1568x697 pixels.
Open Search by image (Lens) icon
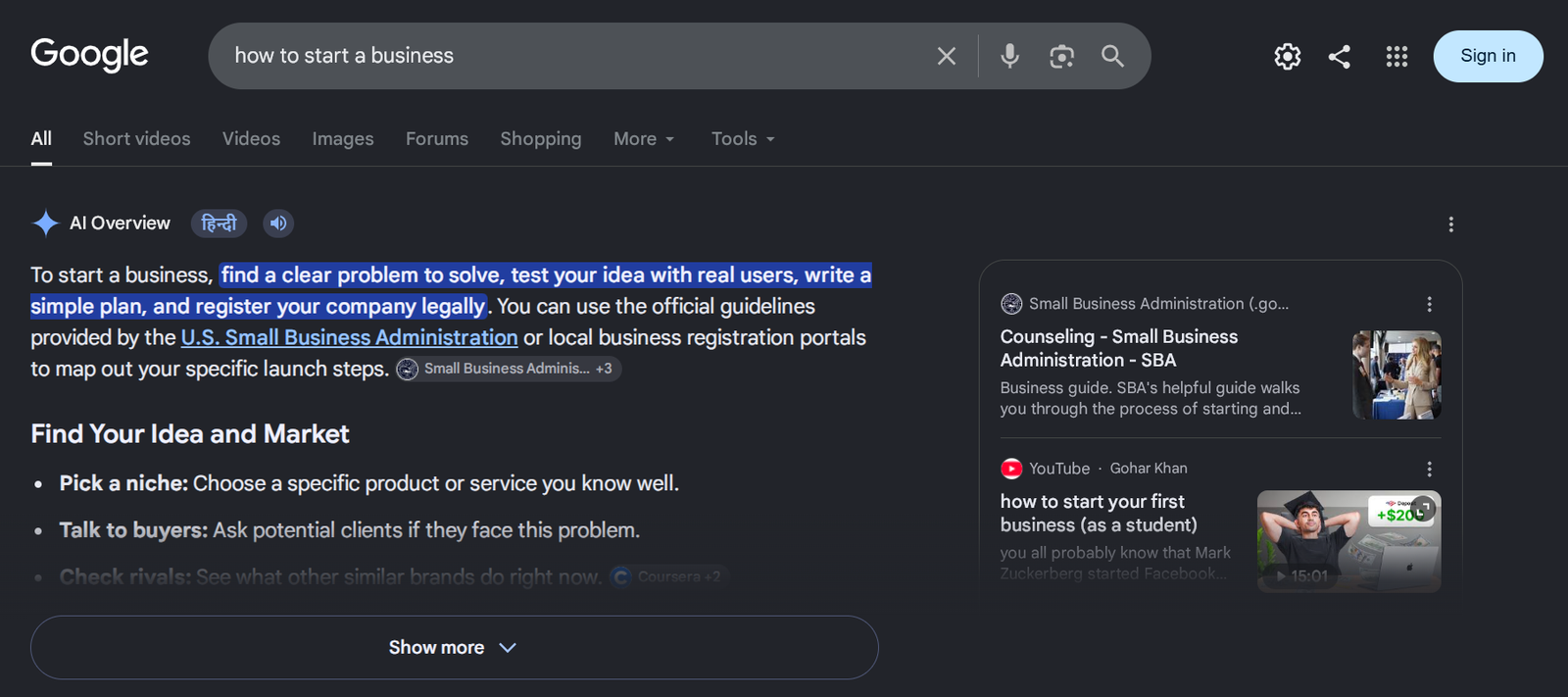pos(1061,56)
